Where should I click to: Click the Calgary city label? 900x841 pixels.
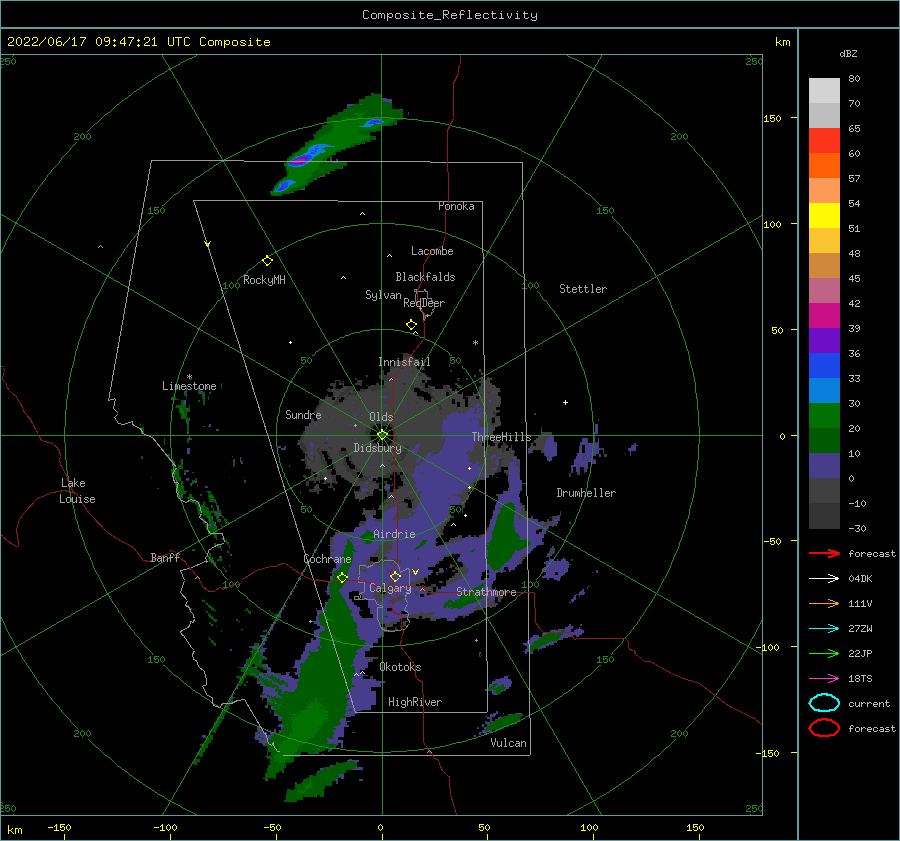[390, 588]
